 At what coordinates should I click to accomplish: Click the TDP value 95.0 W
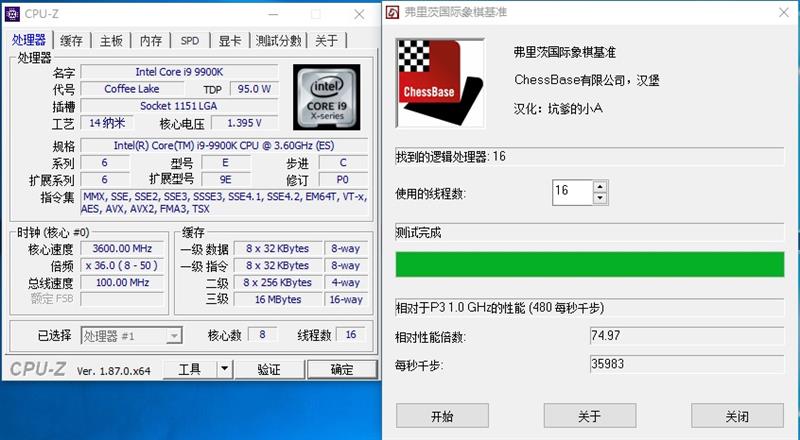point(254,89)
